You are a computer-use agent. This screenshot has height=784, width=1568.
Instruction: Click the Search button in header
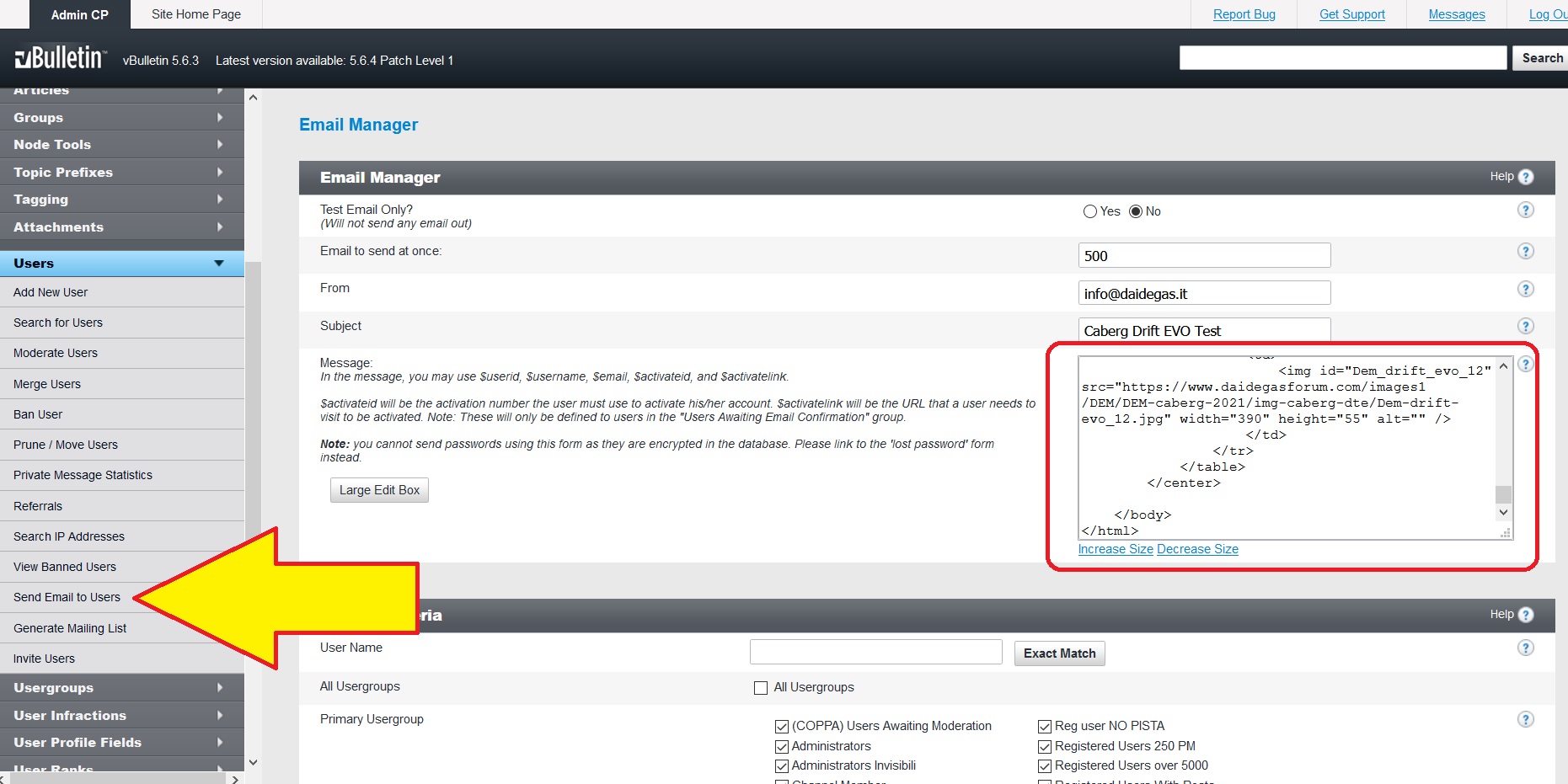coord(1542,58)
